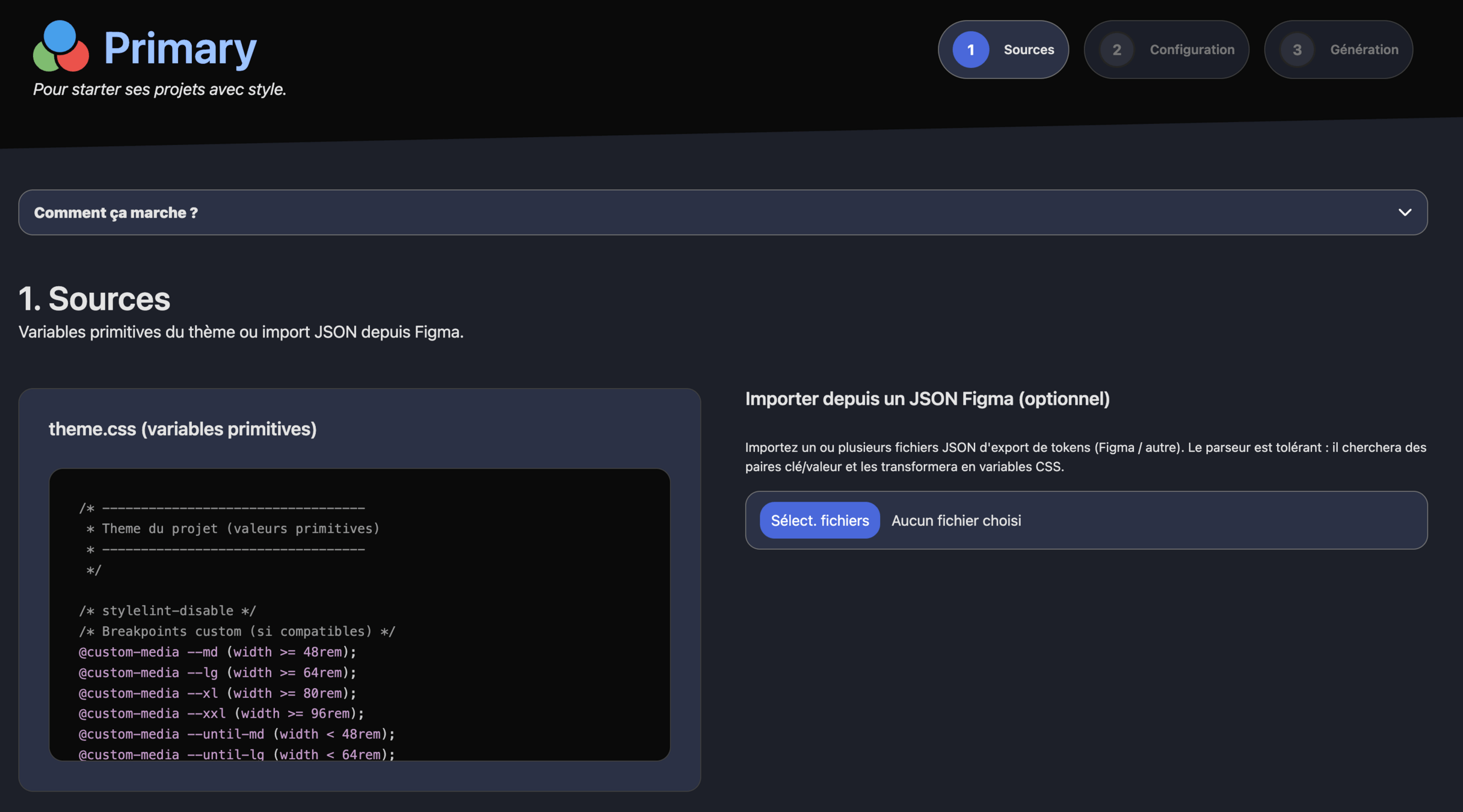Go to the Génération step
The width and height of the screenshot is (1463, 812).
(x=1363, y=49)
